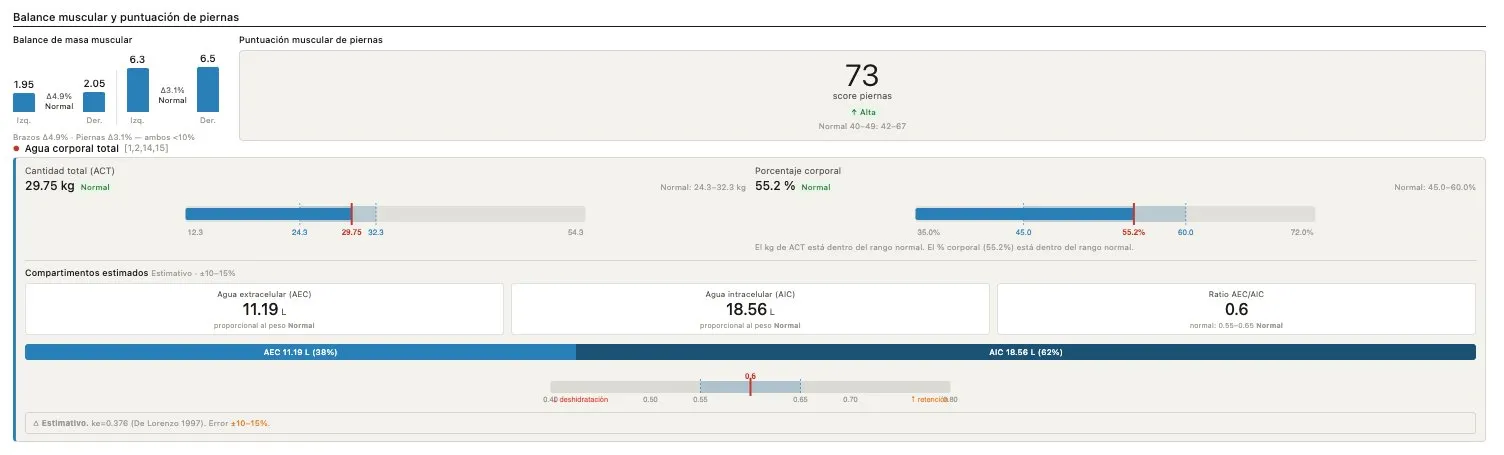
Task: Click the red dot beside Agua corporal total
Action: point(17,148)
